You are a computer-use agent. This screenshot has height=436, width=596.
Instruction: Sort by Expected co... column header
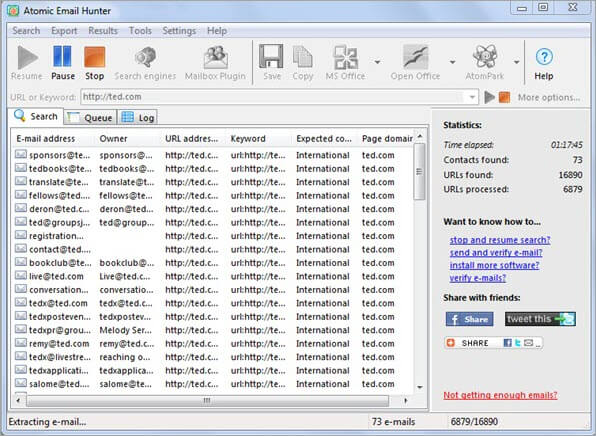click(325, 139)
